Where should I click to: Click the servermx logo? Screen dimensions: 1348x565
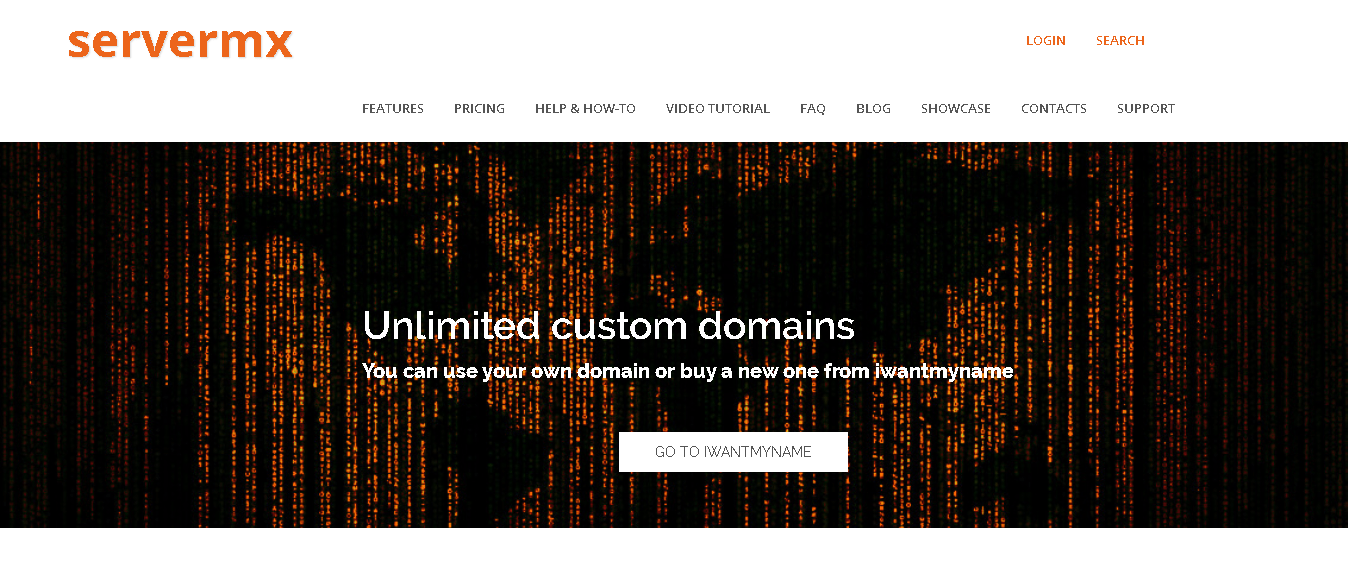180,43
